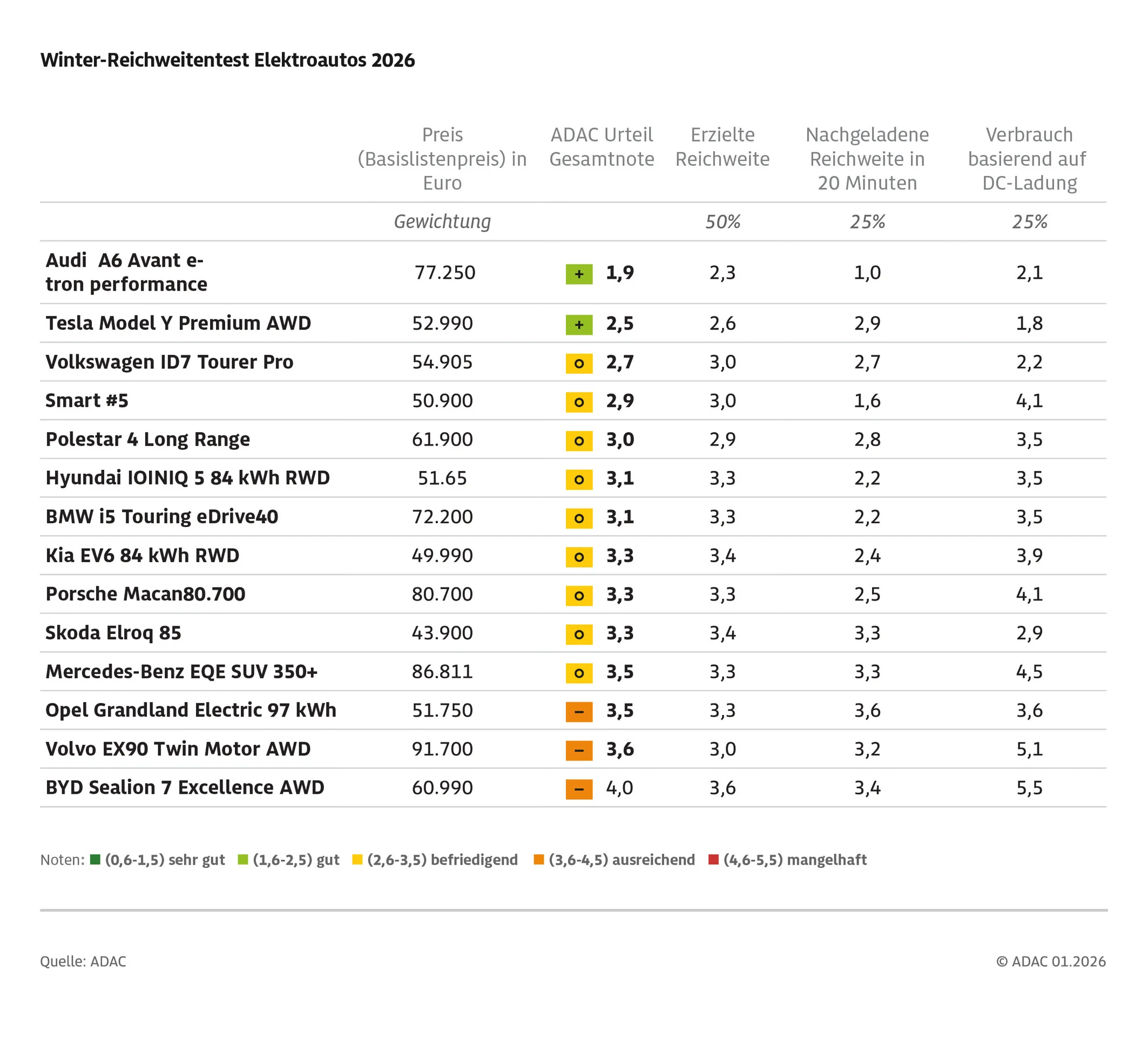Click yellow circle badge for Mercedes-Benz EQE SUV
The width and height of the screenshot is (1148, 1052).
pyautogui.click(x=578, y=673)
